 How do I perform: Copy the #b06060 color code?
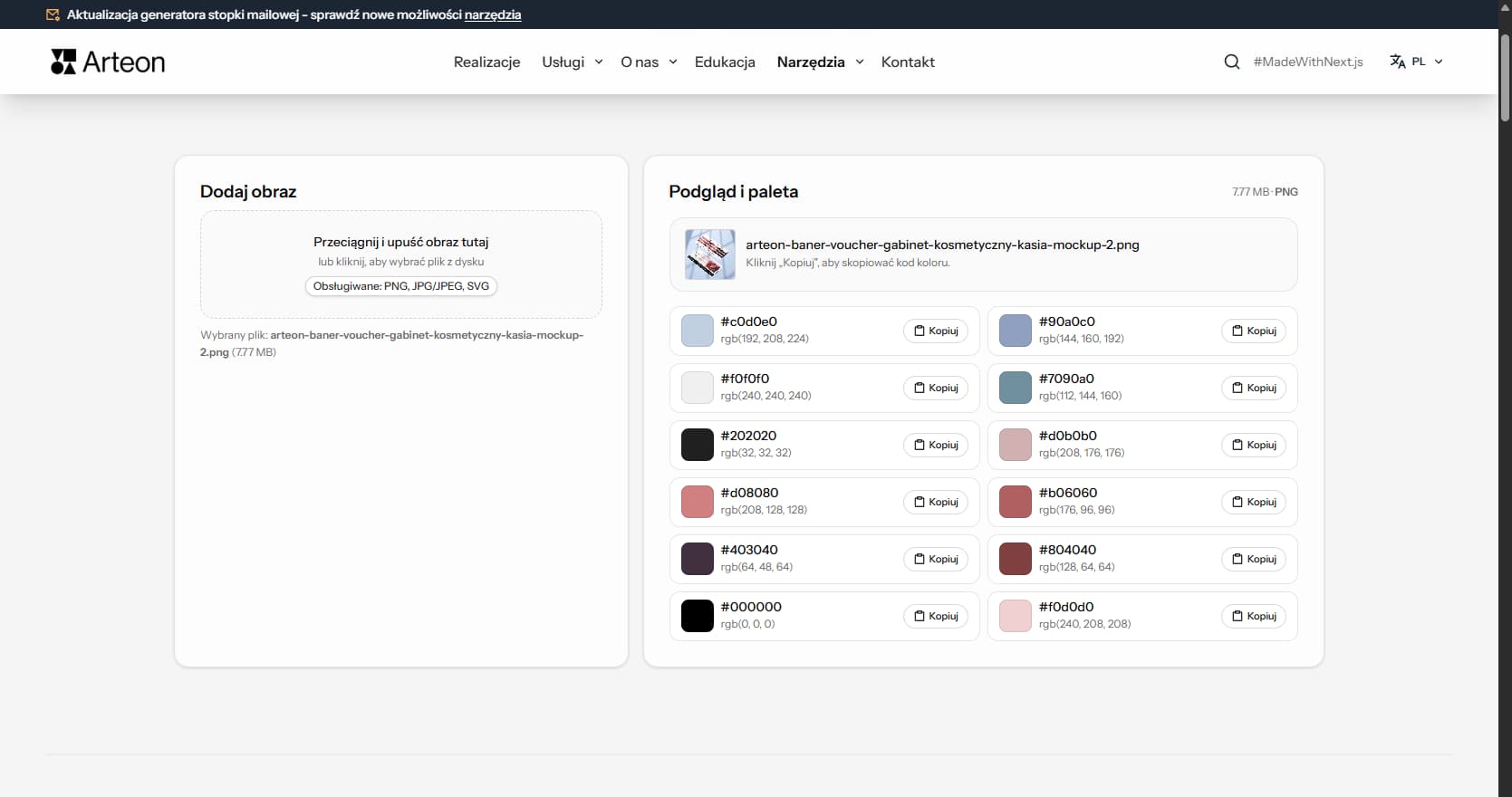[x=1253, y=502]
